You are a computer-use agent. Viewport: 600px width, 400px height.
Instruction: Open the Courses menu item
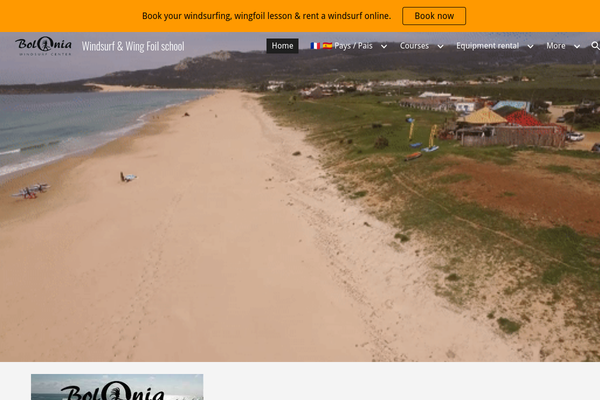coord(414,46)
